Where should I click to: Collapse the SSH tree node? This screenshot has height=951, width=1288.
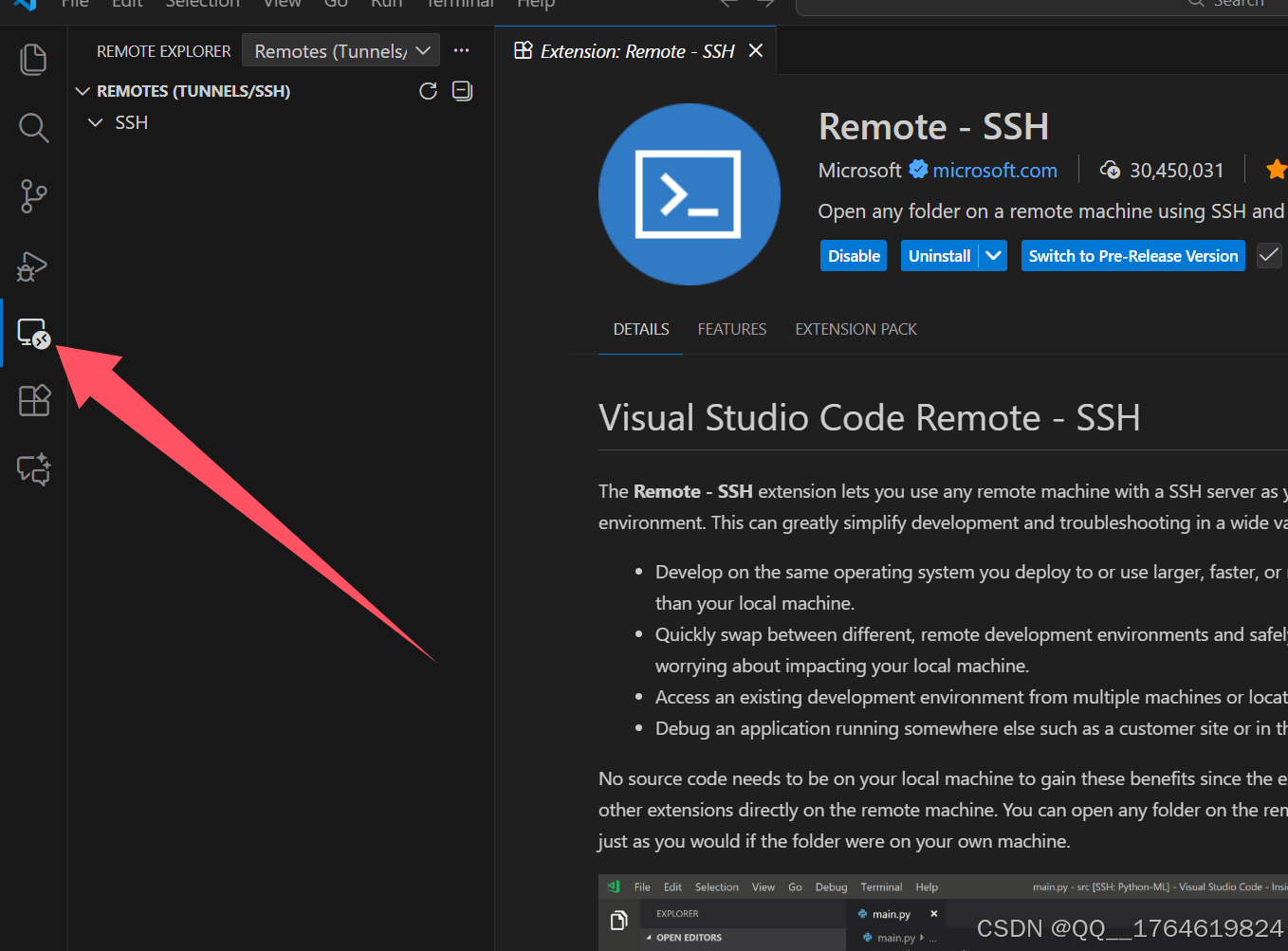pyautogui.click(x=95, y=122)
